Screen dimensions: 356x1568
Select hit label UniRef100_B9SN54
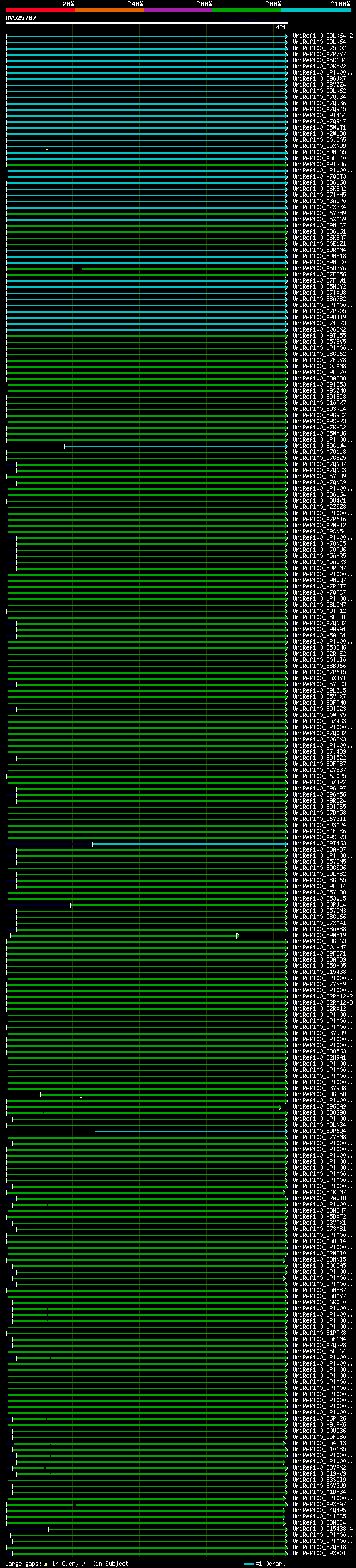[319, 531]
